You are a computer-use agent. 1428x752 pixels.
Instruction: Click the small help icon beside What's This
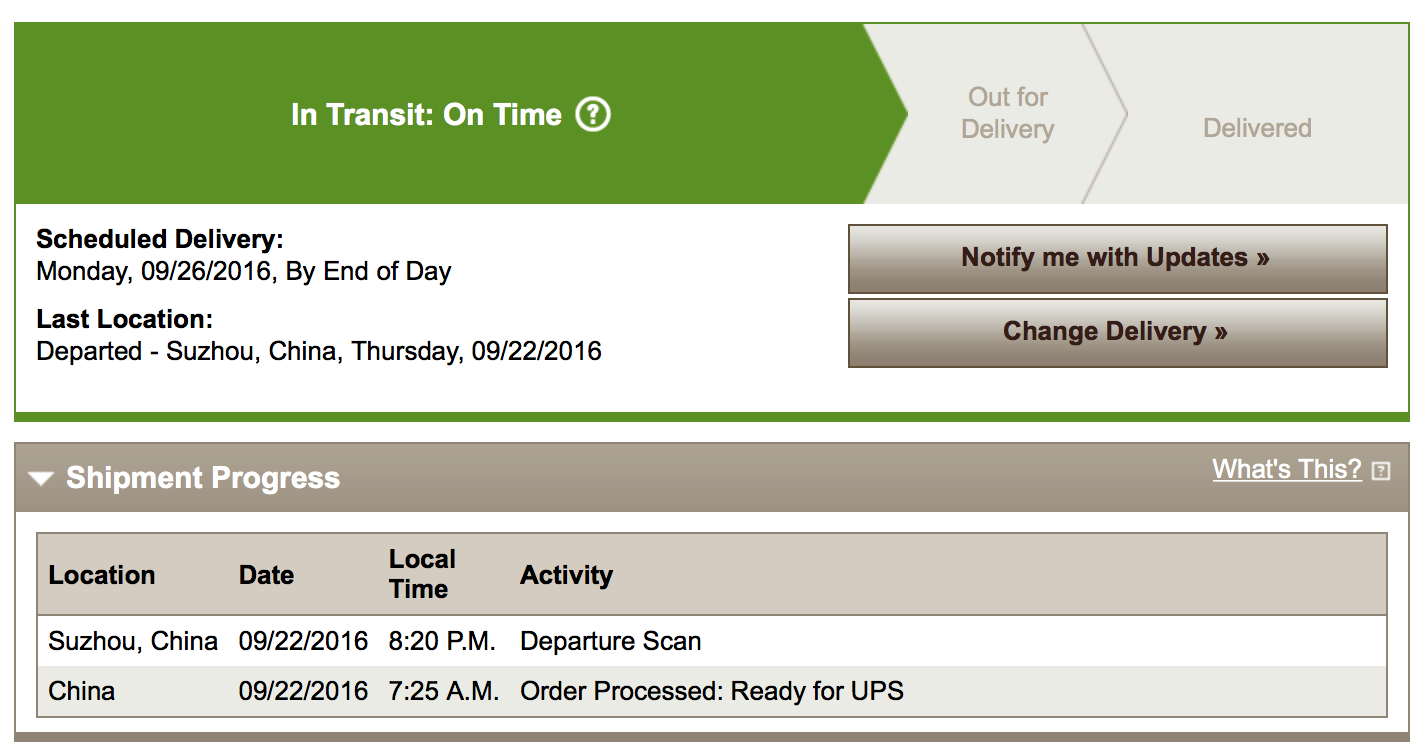click(1381, 470)
